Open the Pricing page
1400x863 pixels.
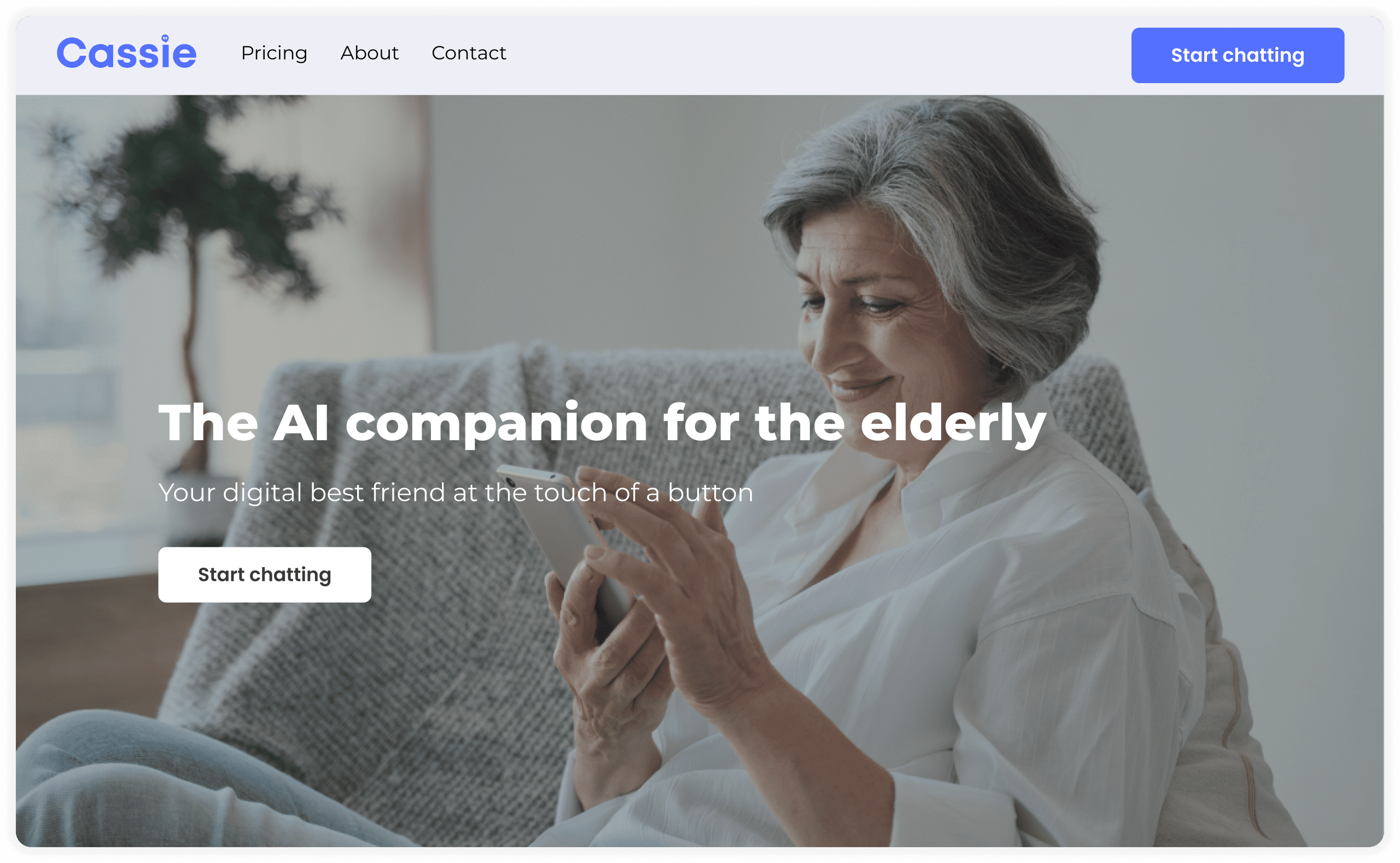pos(274,53)
